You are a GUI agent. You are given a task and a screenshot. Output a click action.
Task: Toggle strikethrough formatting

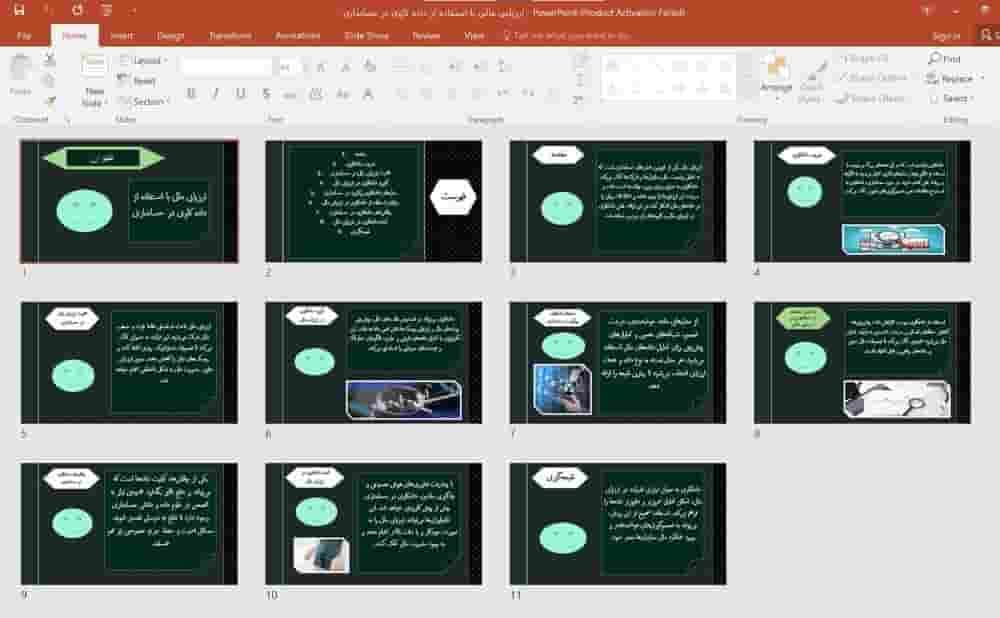pyautogui.click(x=290, y=95)
